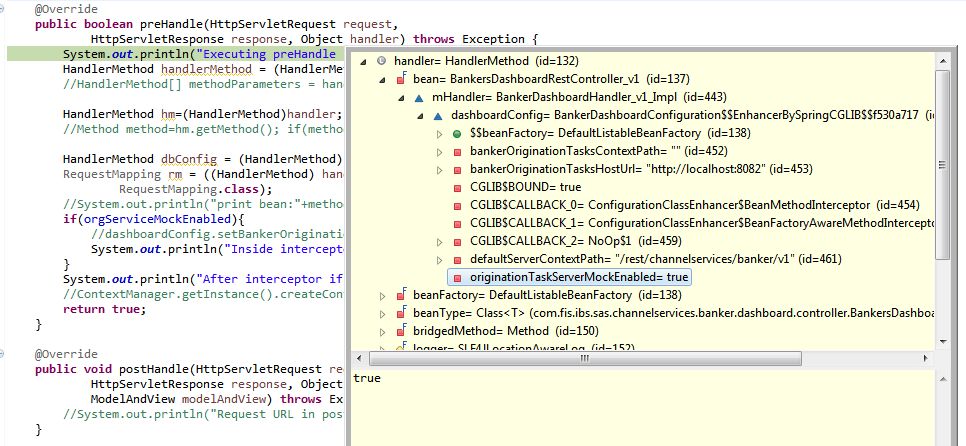Click the CGLIB$BOUND red square icon

[x=457, y=187]
